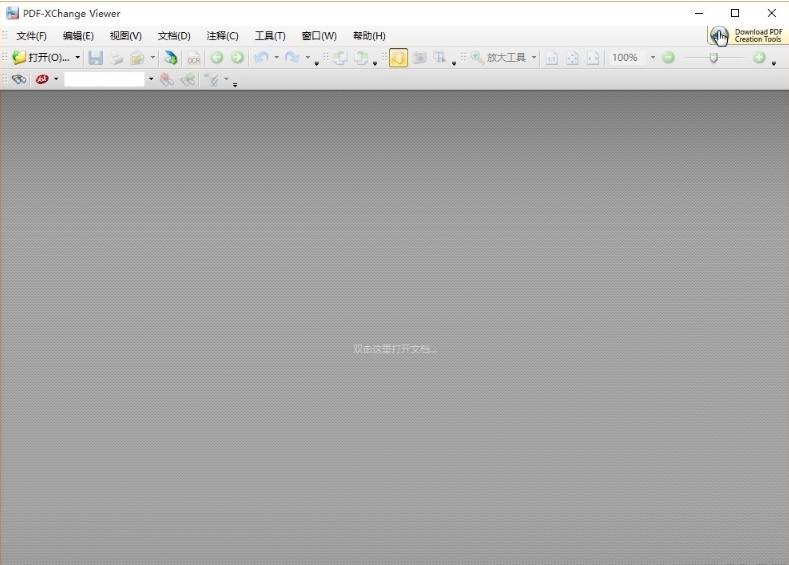
Task: Run OCR on pages icon
Action: point(194,58)
